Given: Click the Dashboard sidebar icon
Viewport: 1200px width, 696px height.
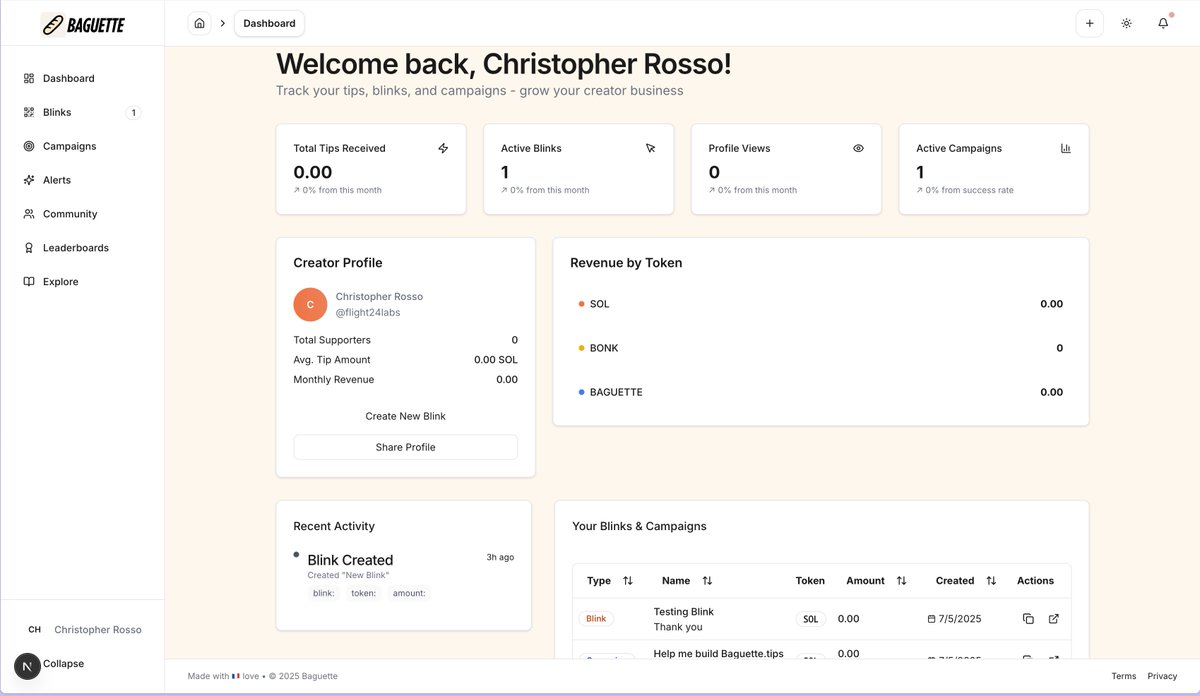Looking at the screenshot, I should [29, 78].
